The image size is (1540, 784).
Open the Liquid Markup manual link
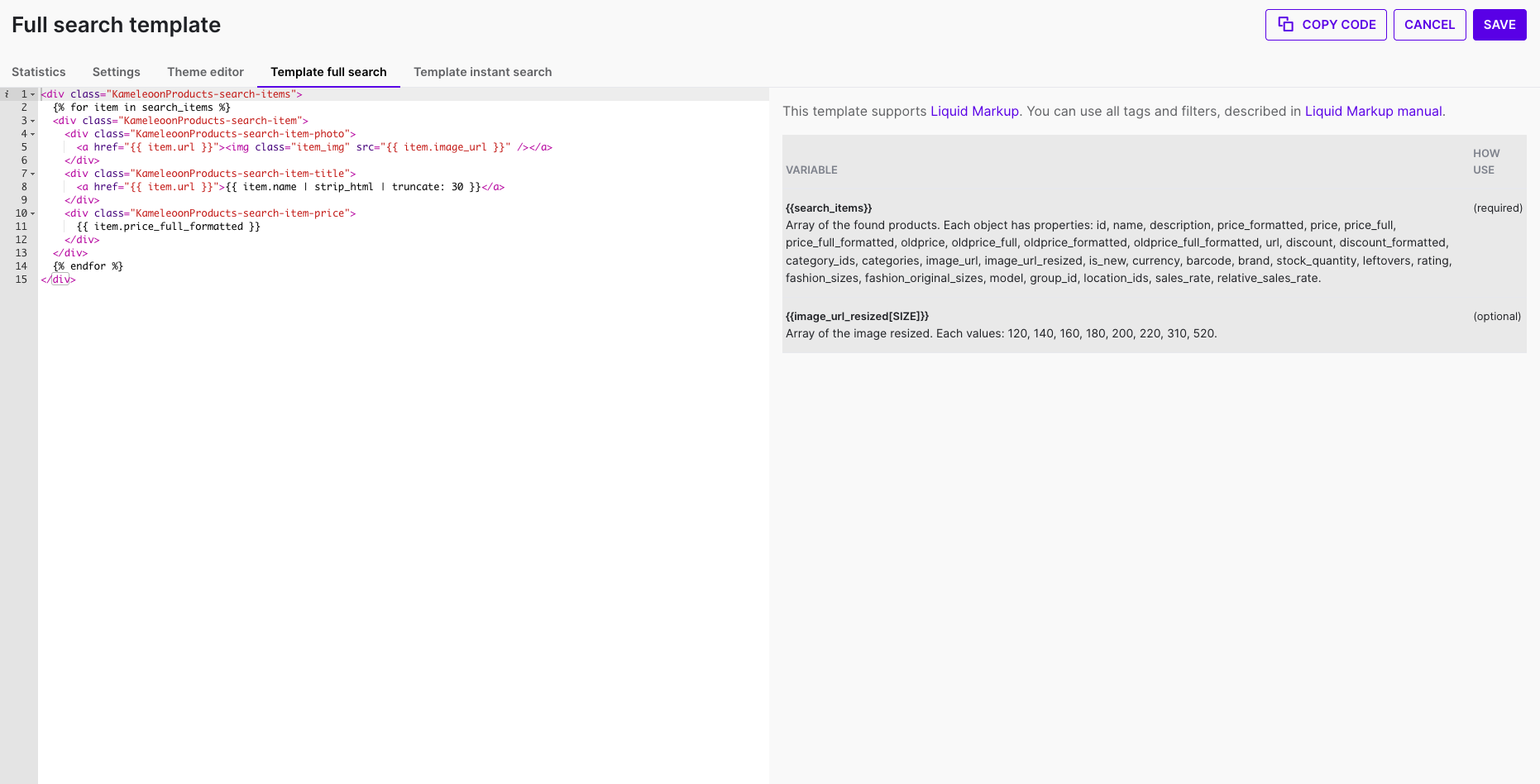tap(1373, 111)
